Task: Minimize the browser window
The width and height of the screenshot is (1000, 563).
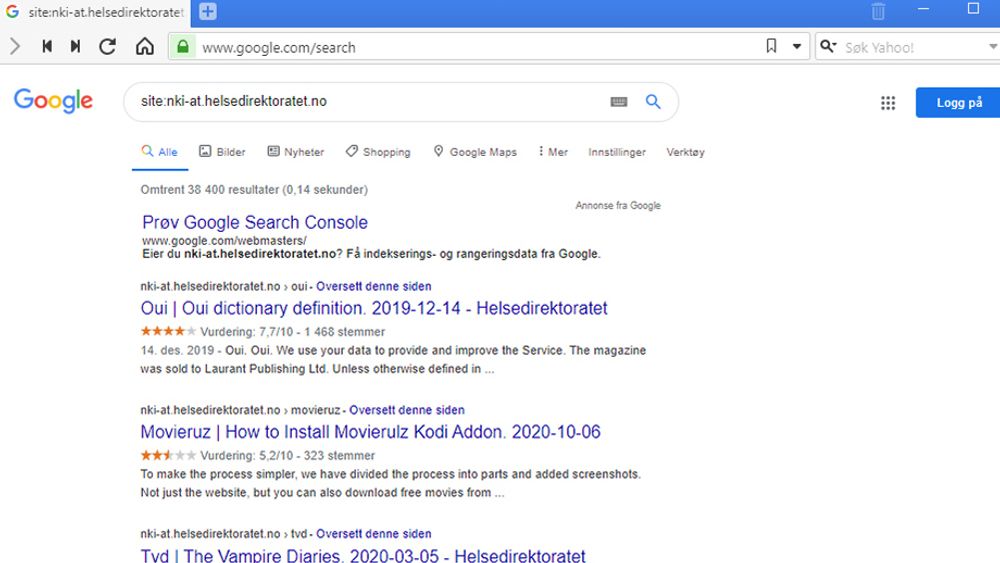Action: (x=923, y=9)
